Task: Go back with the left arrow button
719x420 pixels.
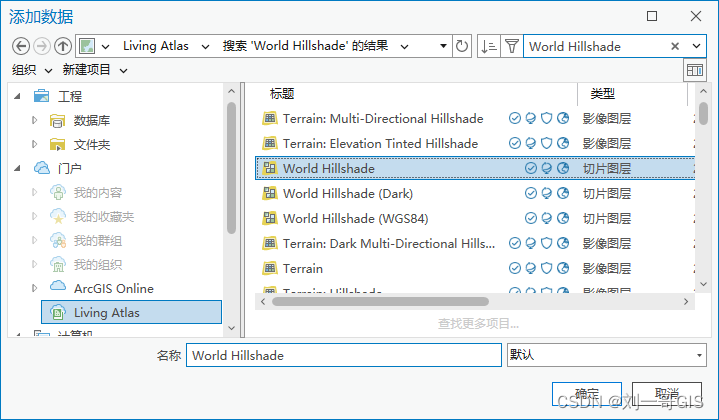Action: point(21,46)
